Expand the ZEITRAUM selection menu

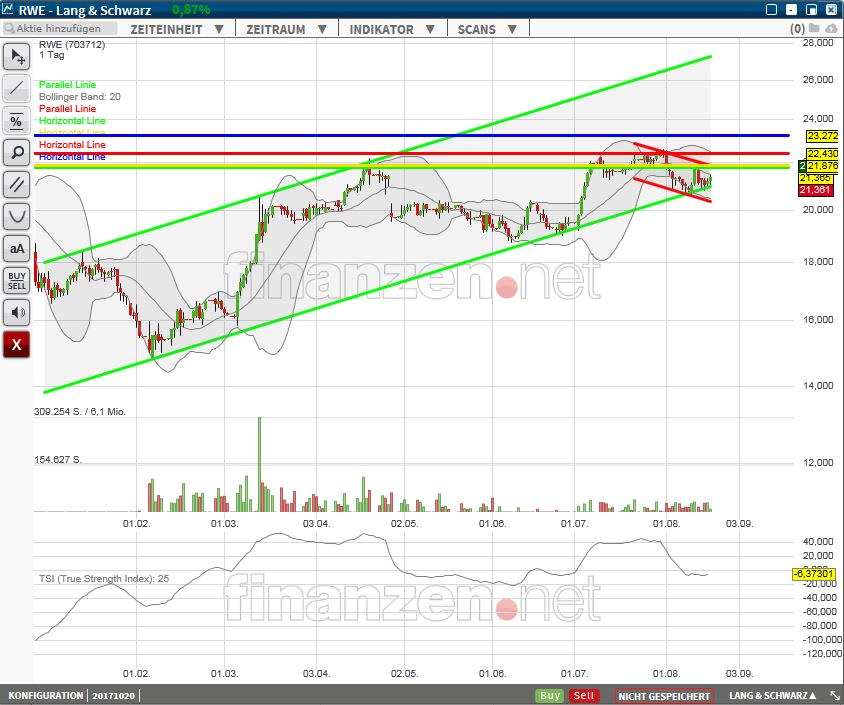pos(286,29)
